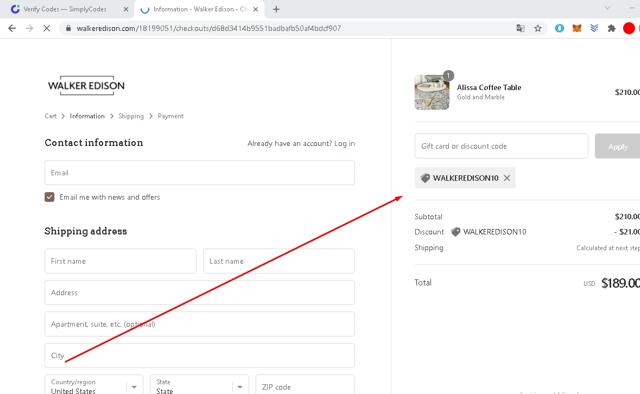Click the Alissa Coffee Table thumbnail
Image resolution: width=640 pixels, height=394 pixels.
tap(432, 92)
